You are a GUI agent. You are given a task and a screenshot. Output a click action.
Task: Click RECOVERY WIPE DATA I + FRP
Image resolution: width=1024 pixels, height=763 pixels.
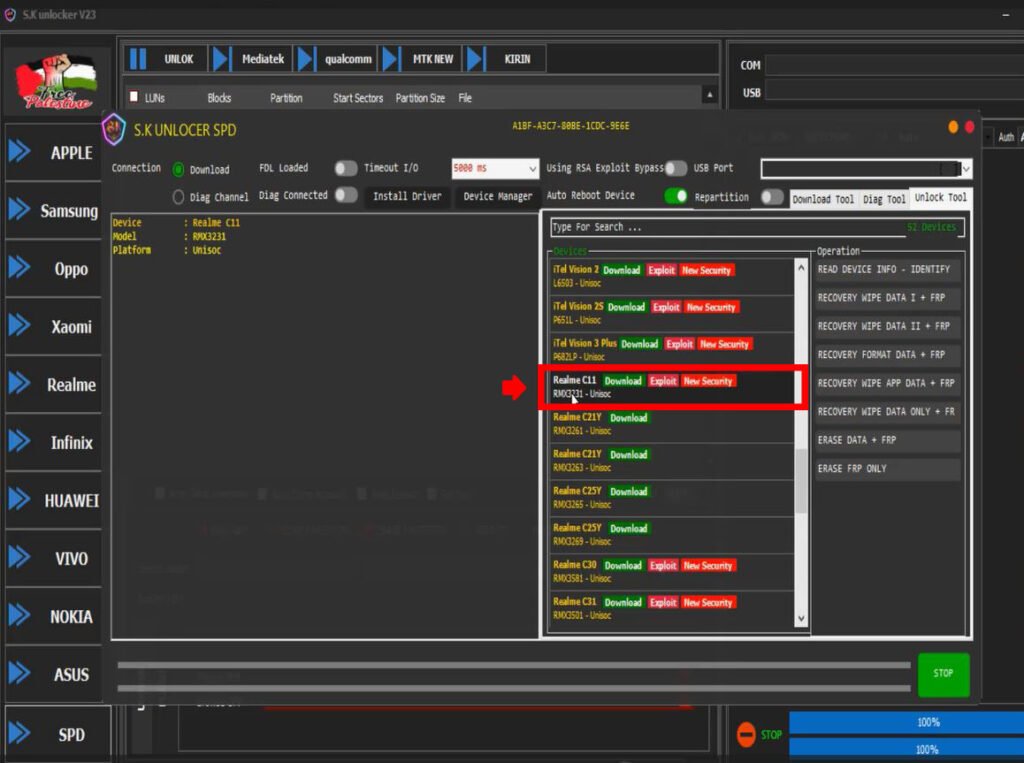pos(888,298)
